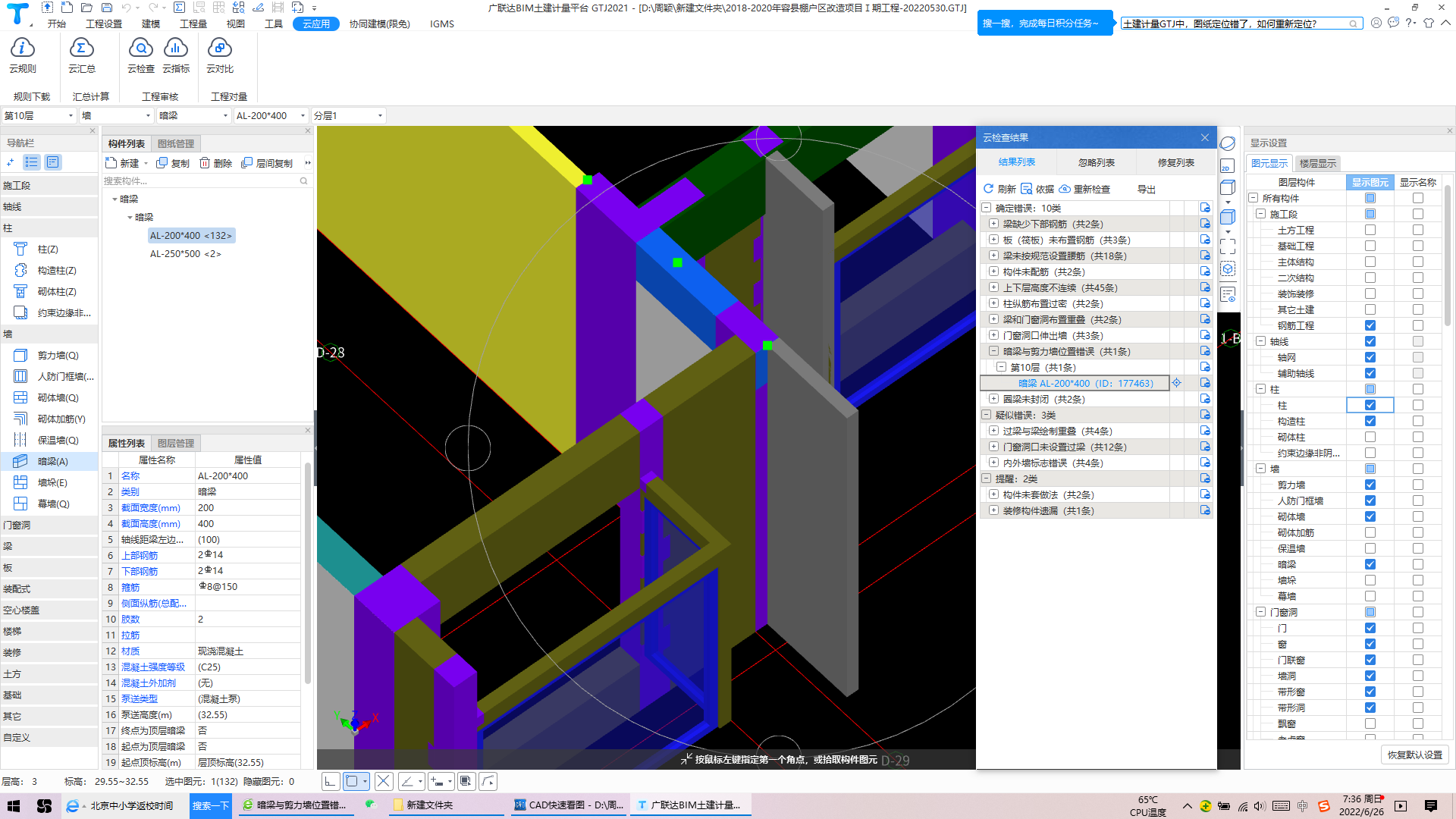Enable 土方工程 display checkbox
Image resolution: width=1456 pixels, height=819 pixels.
point(1370,230)
